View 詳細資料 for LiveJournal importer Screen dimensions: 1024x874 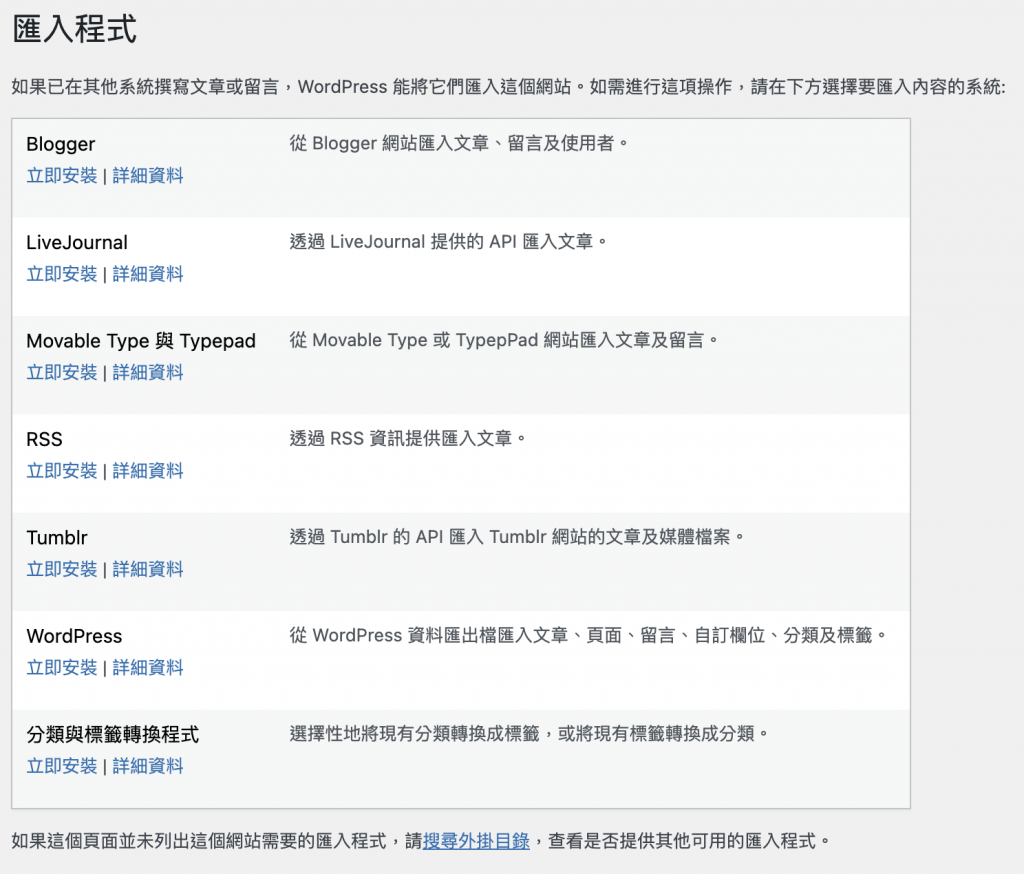pyautogui.click(x=148, y=274)
